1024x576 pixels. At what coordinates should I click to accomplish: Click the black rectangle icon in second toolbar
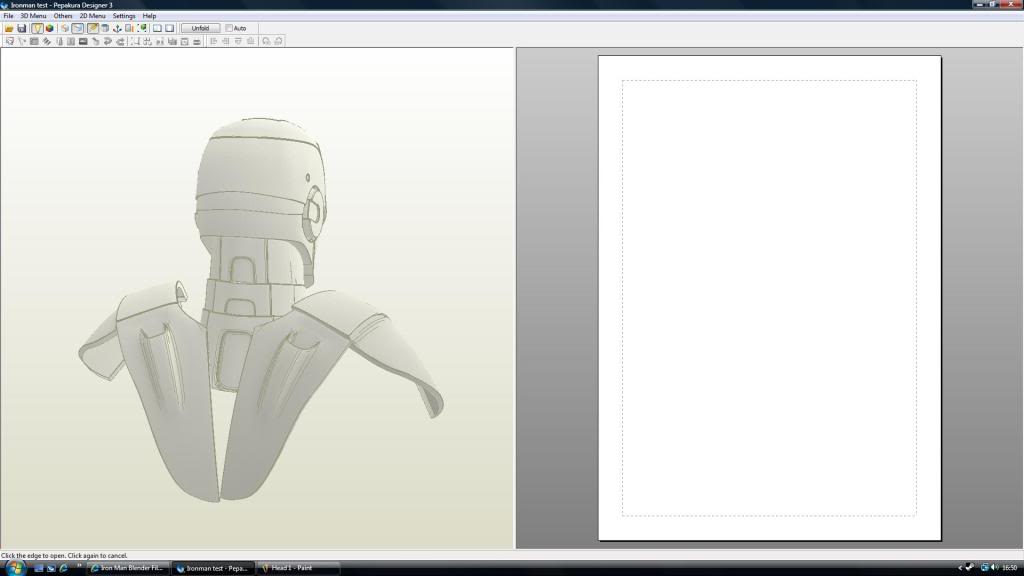[83, 41]
